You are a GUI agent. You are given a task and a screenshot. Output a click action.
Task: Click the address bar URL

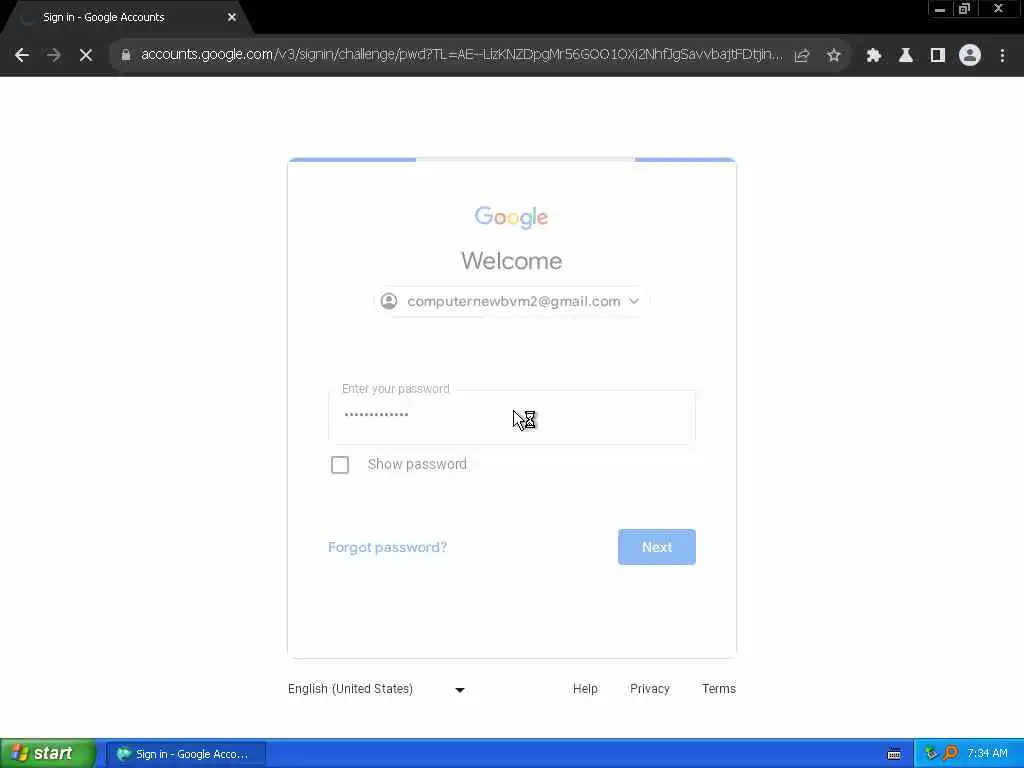pyautogui.click(x=461, y=55)
